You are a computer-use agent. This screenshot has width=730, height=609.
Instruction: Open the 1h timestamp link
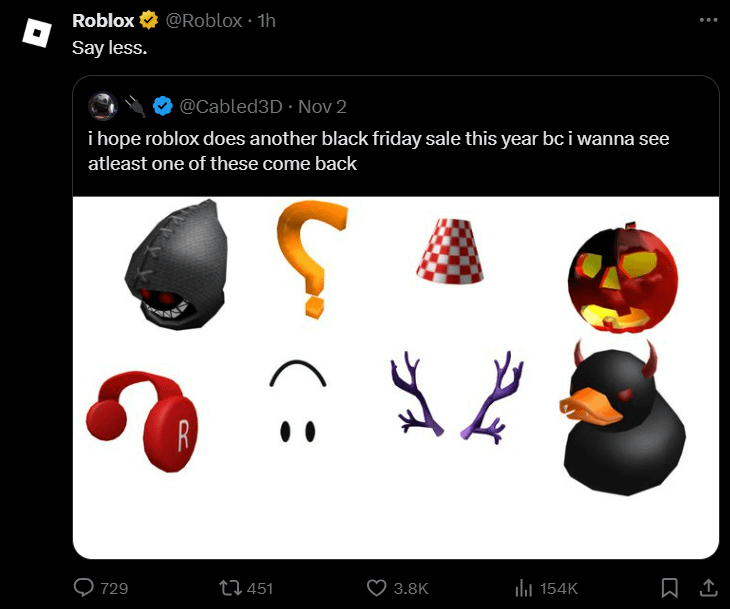[x=267, y=20]
